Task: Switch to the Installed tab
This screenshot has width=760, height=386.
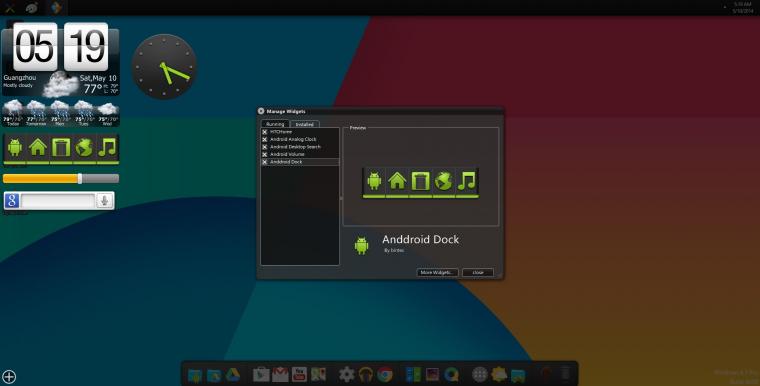Action: click(305, 124)
